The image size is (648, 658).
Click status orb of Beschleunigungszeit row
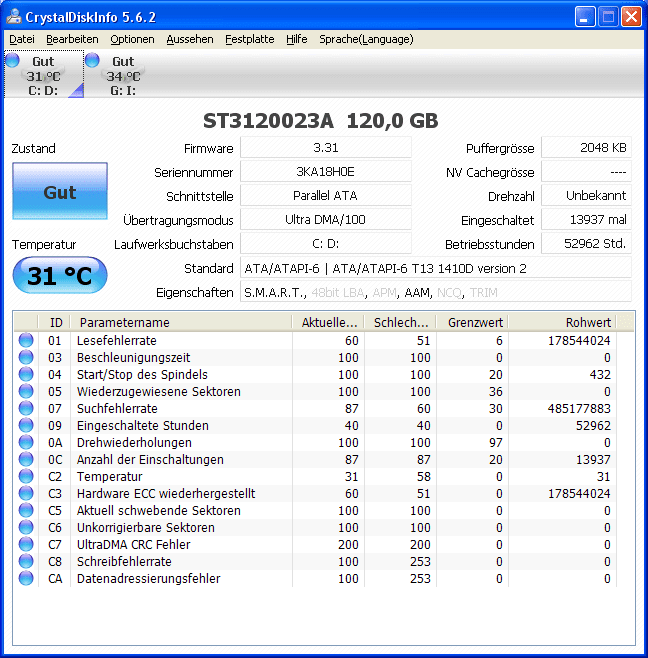pos(26,357)
